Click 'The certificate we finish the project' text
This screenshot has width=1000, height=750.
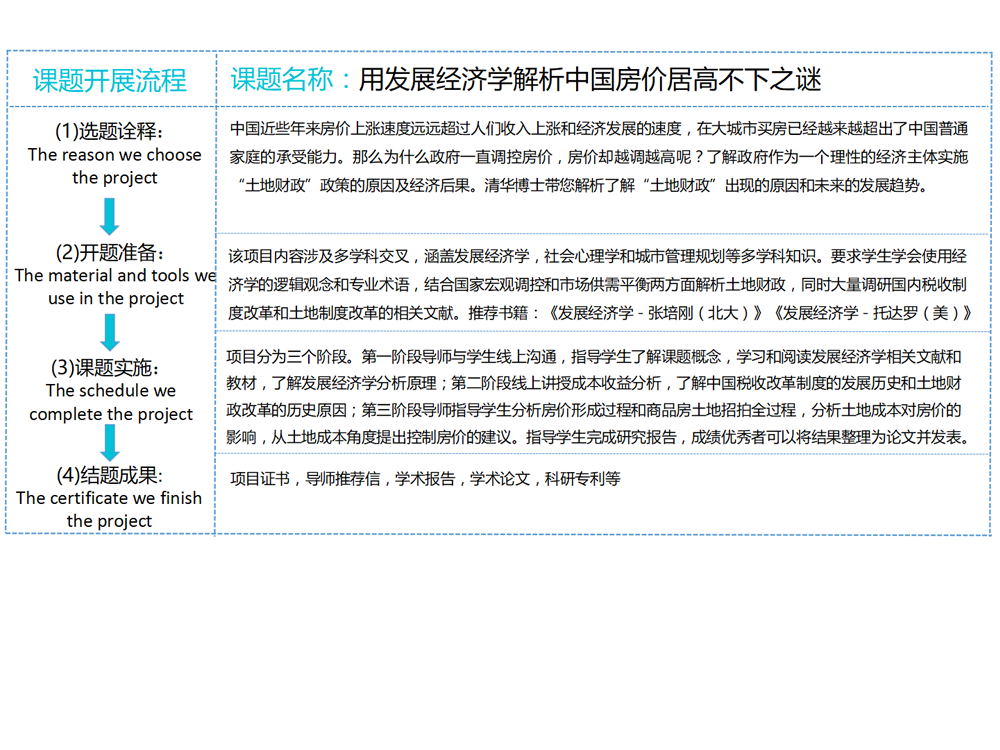(x=109, y=509)
